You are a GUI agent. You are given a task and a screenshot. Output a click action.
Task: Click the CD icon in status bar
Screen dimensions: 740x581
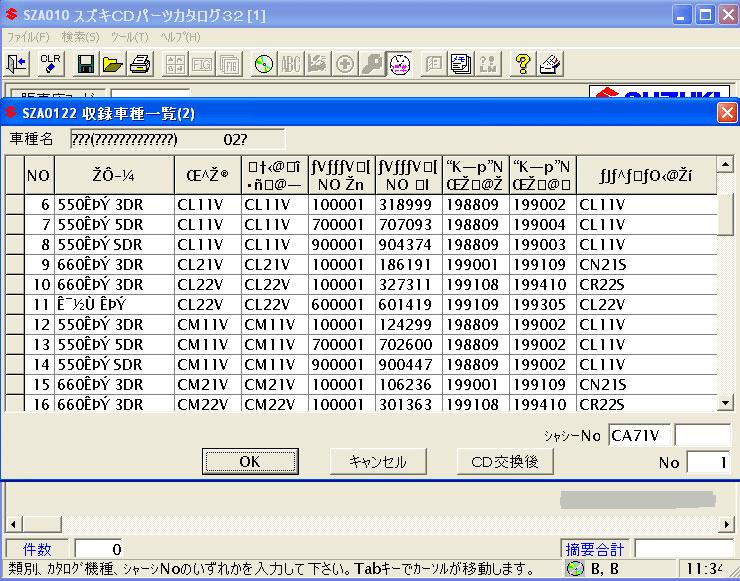[x=575, y=568]
